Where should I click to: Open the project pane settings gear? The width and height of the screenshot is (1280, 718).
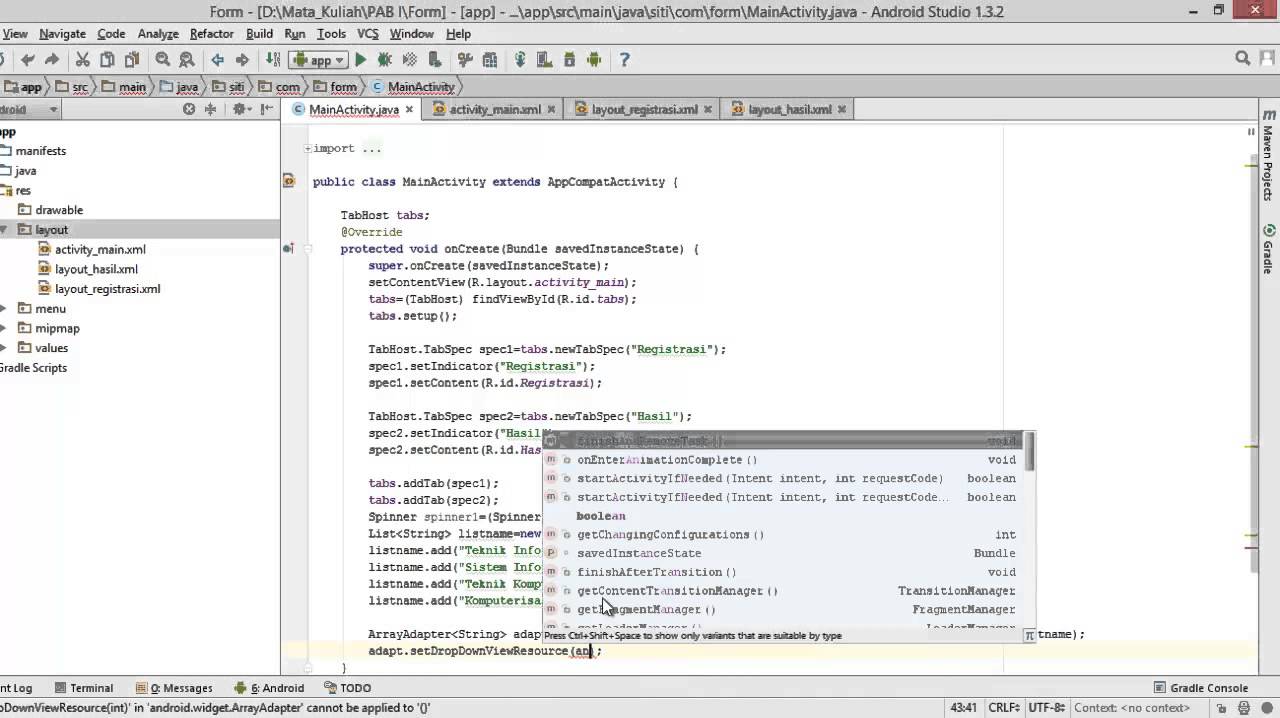pos(238,109)
